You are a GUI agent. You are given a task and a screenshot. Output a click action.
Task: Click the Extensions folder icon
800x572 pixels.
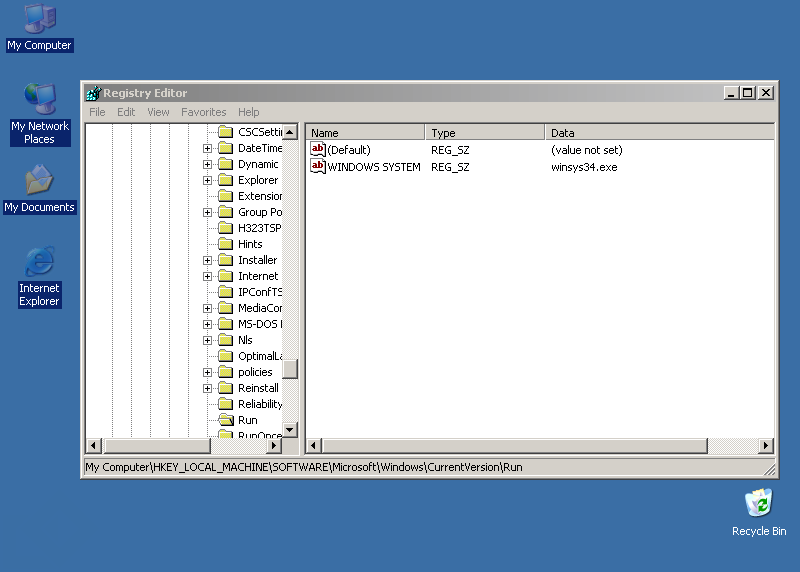226,196
